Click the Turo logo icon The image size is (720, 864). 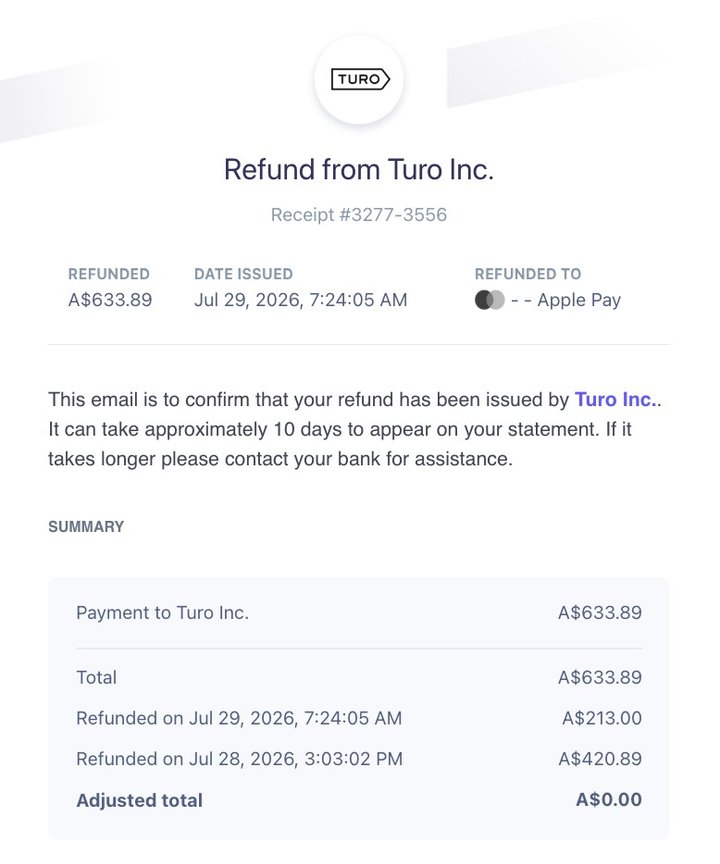pos(360,79)
